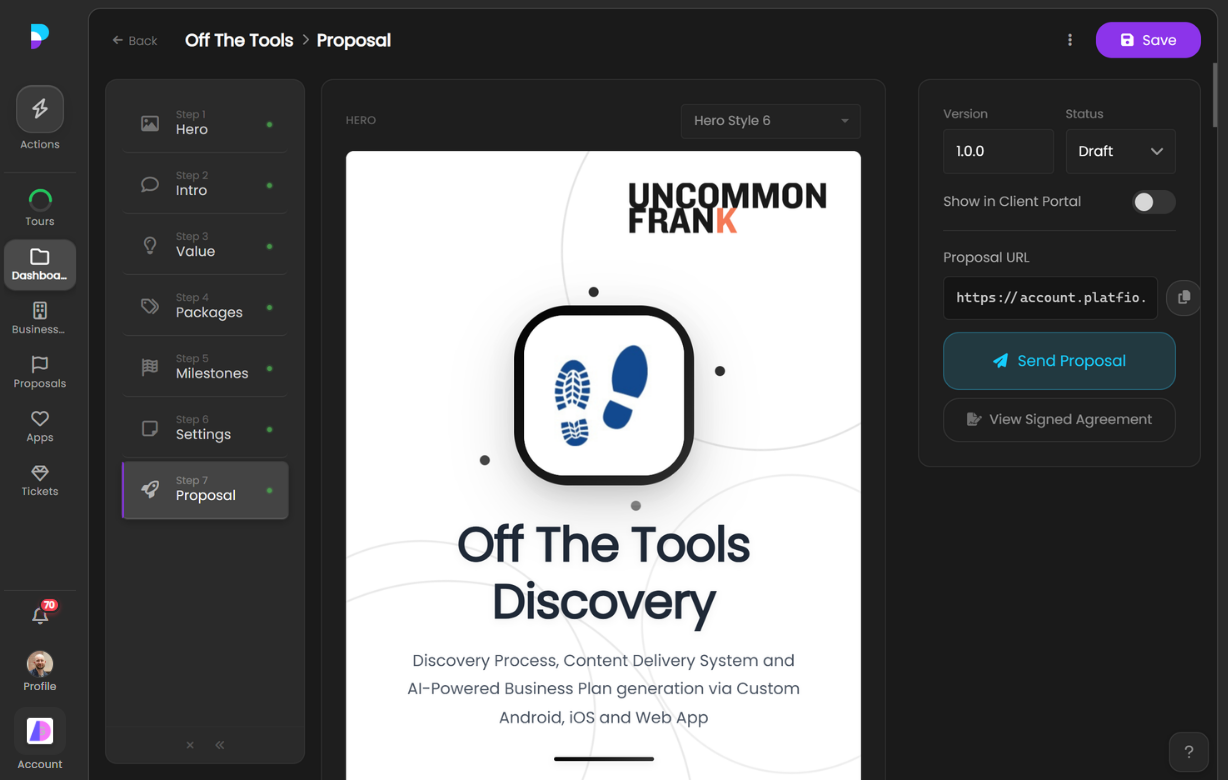Open the Actions panel from the sidebar
Viewport: 1228px width, 780px height.
tap(39, 108)
